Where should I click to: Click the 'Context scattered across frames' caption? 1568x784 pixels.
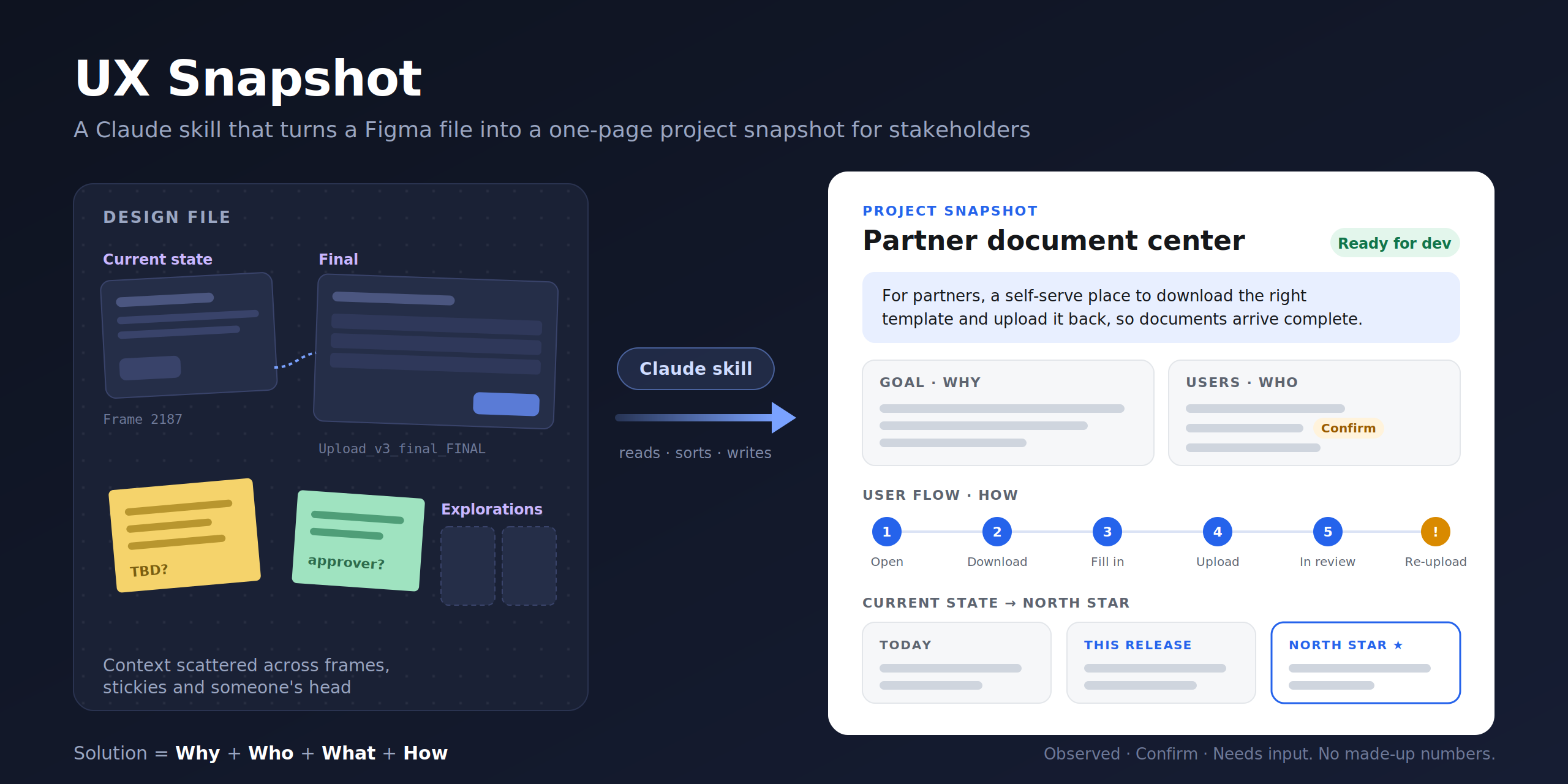pos(246,676)
